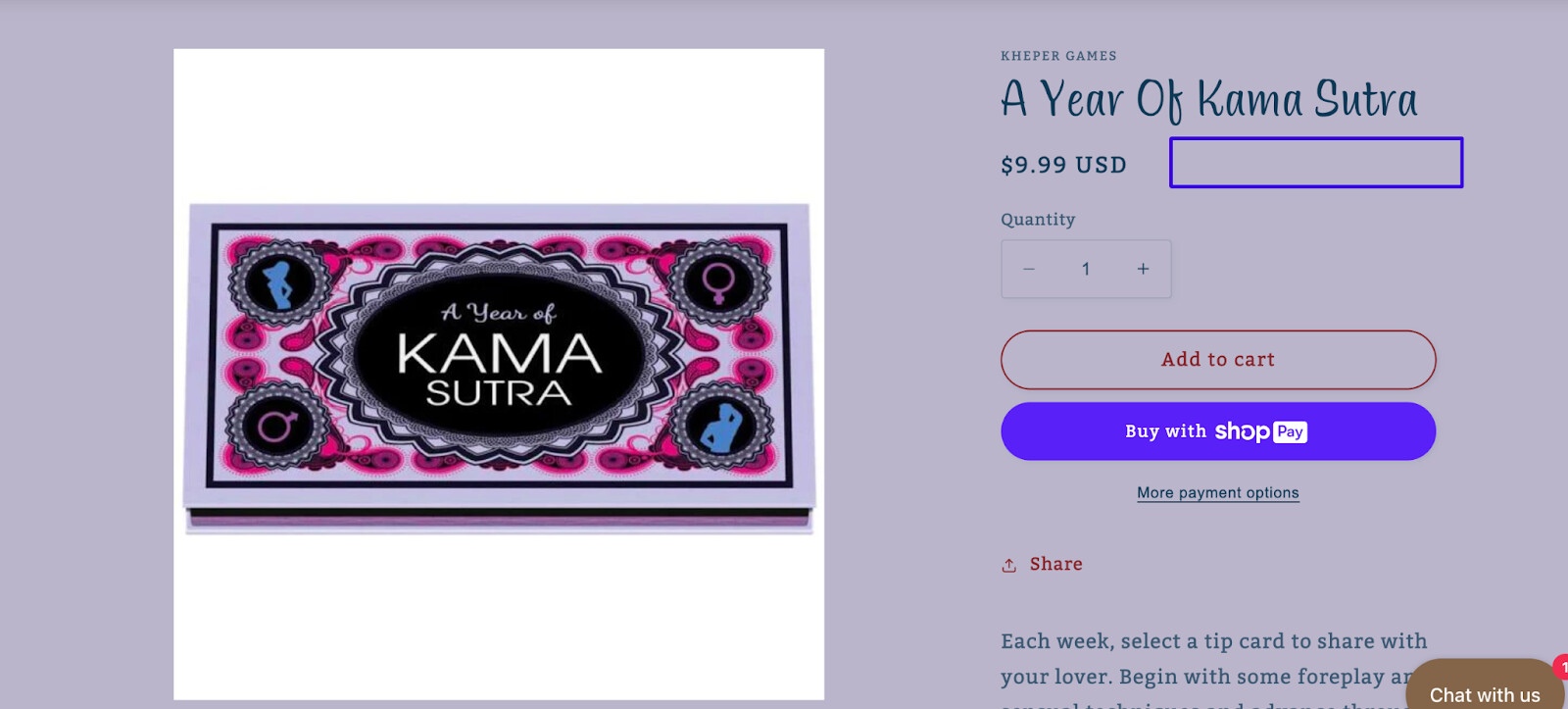Screen dimensions: 1568x709
Task: Add the product to cart
Action: point(1218,360)
